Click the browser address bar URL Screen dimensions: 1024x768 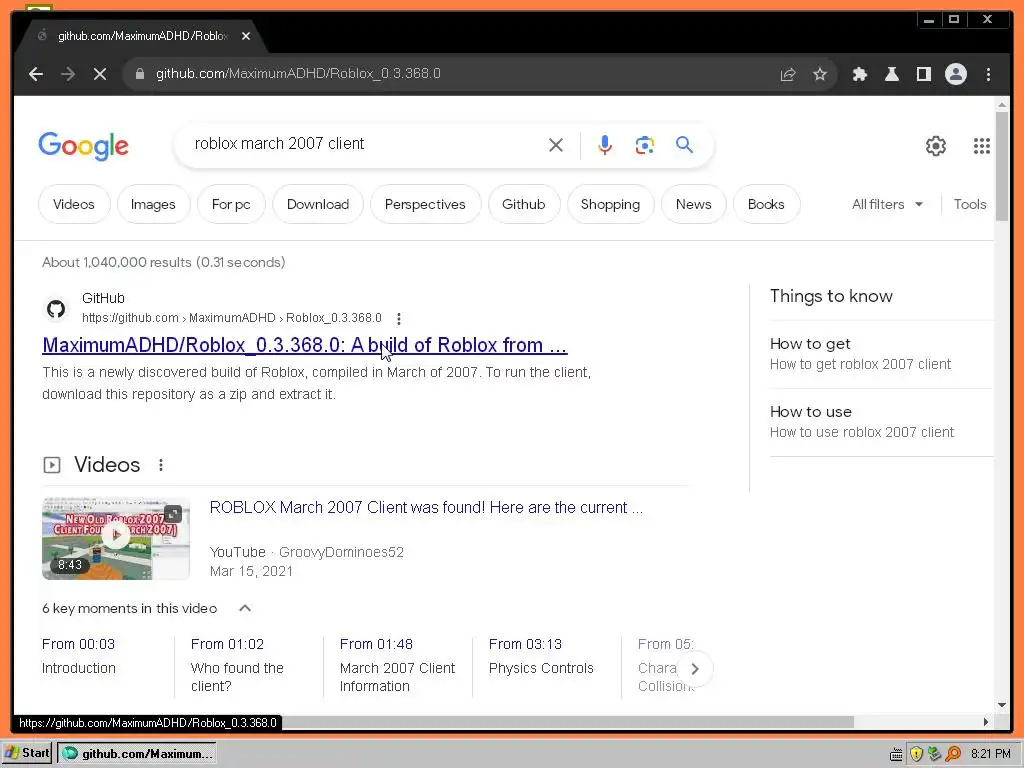click(298, 74)
